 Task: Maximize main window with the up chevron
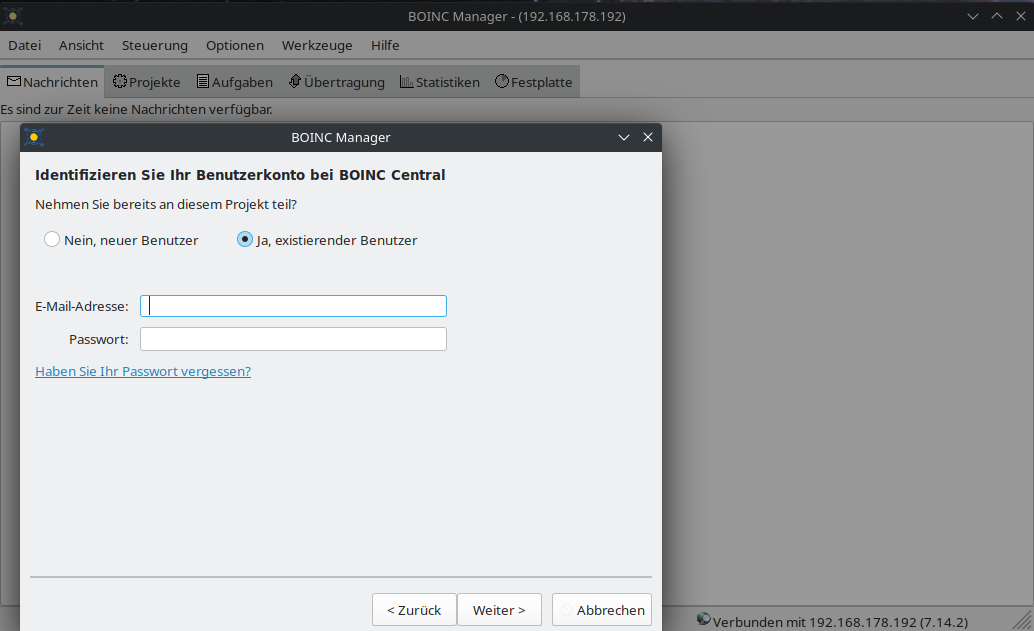pyautogui.click(x=996, y=16)
